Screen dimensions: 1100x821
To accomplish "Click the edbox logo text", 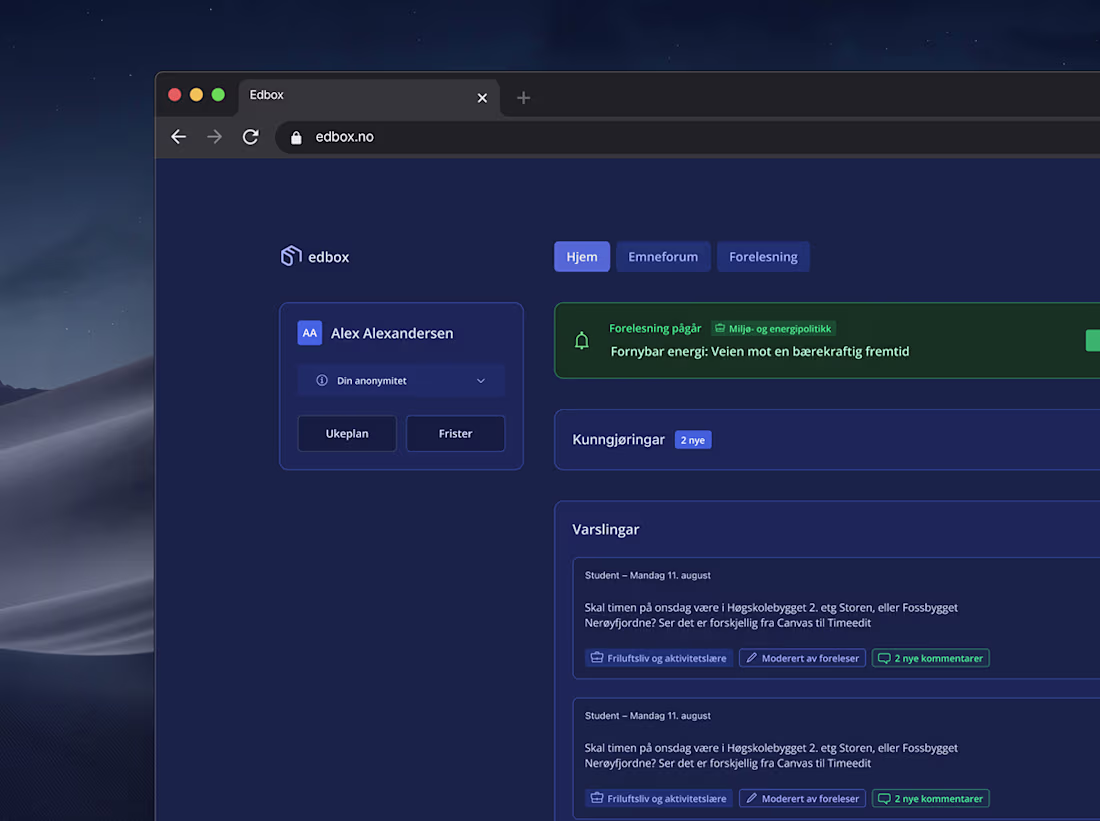I will (328, 257).
